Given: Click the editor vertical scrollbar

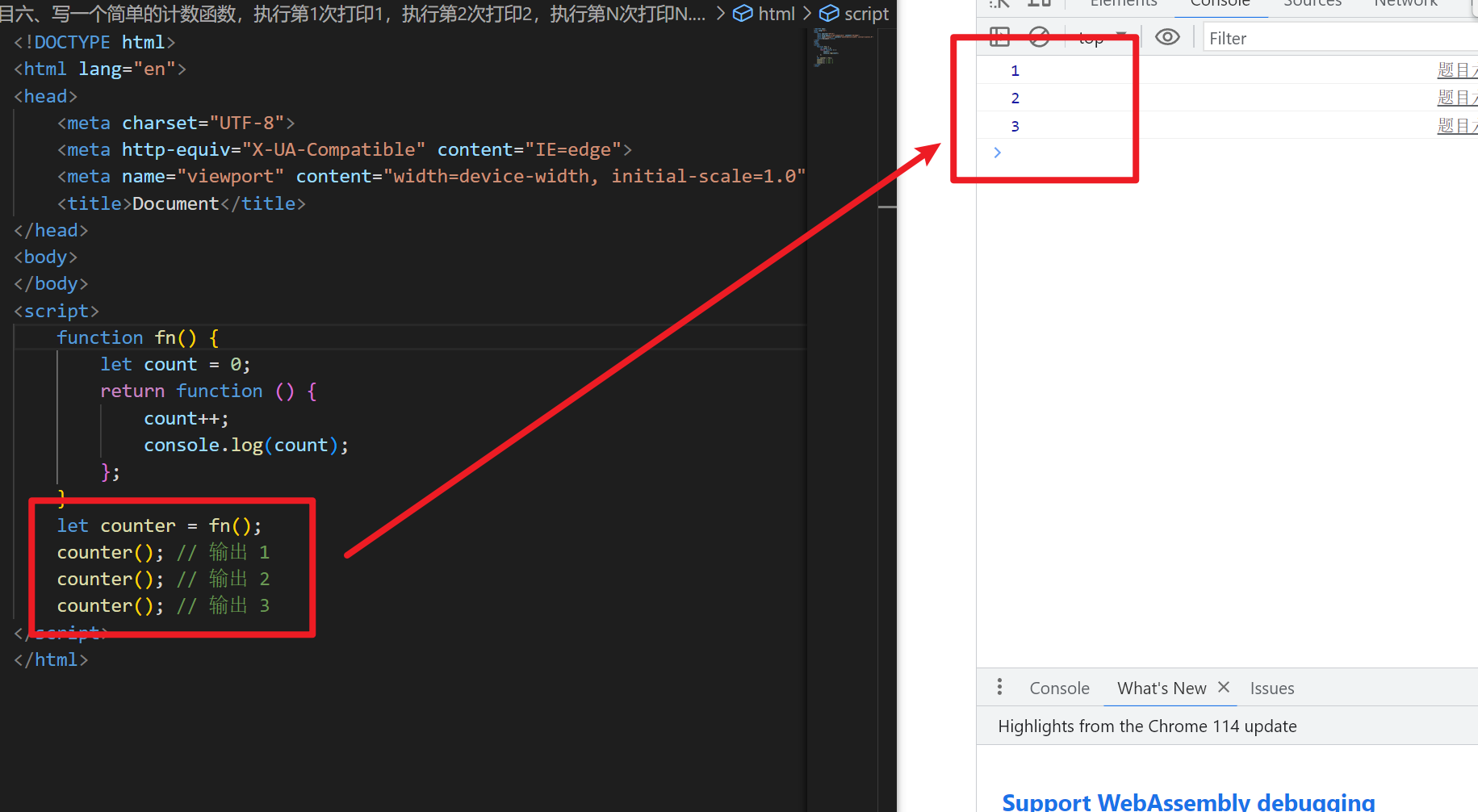Looking at the screenshot, I should point(887,420).
